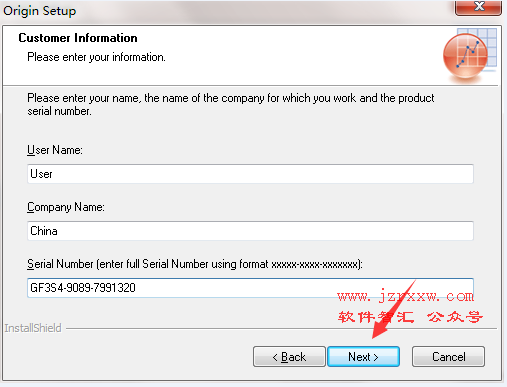Click the InstallShield branding text
The width and height of the screenshot is (507, 387).
click(33, 328)
